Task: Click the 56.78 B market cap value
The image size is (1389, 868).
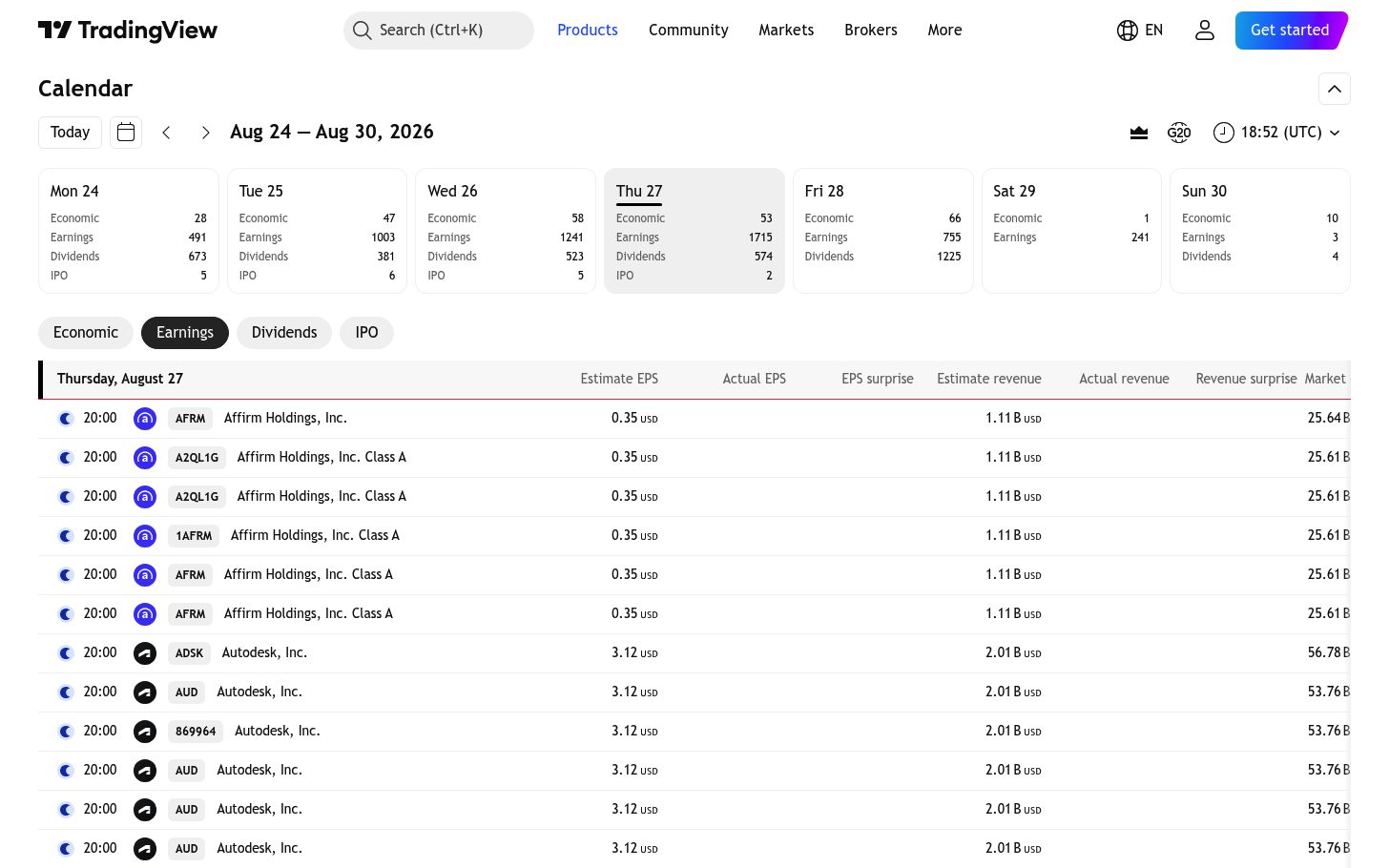Action: click(1328, 653)
